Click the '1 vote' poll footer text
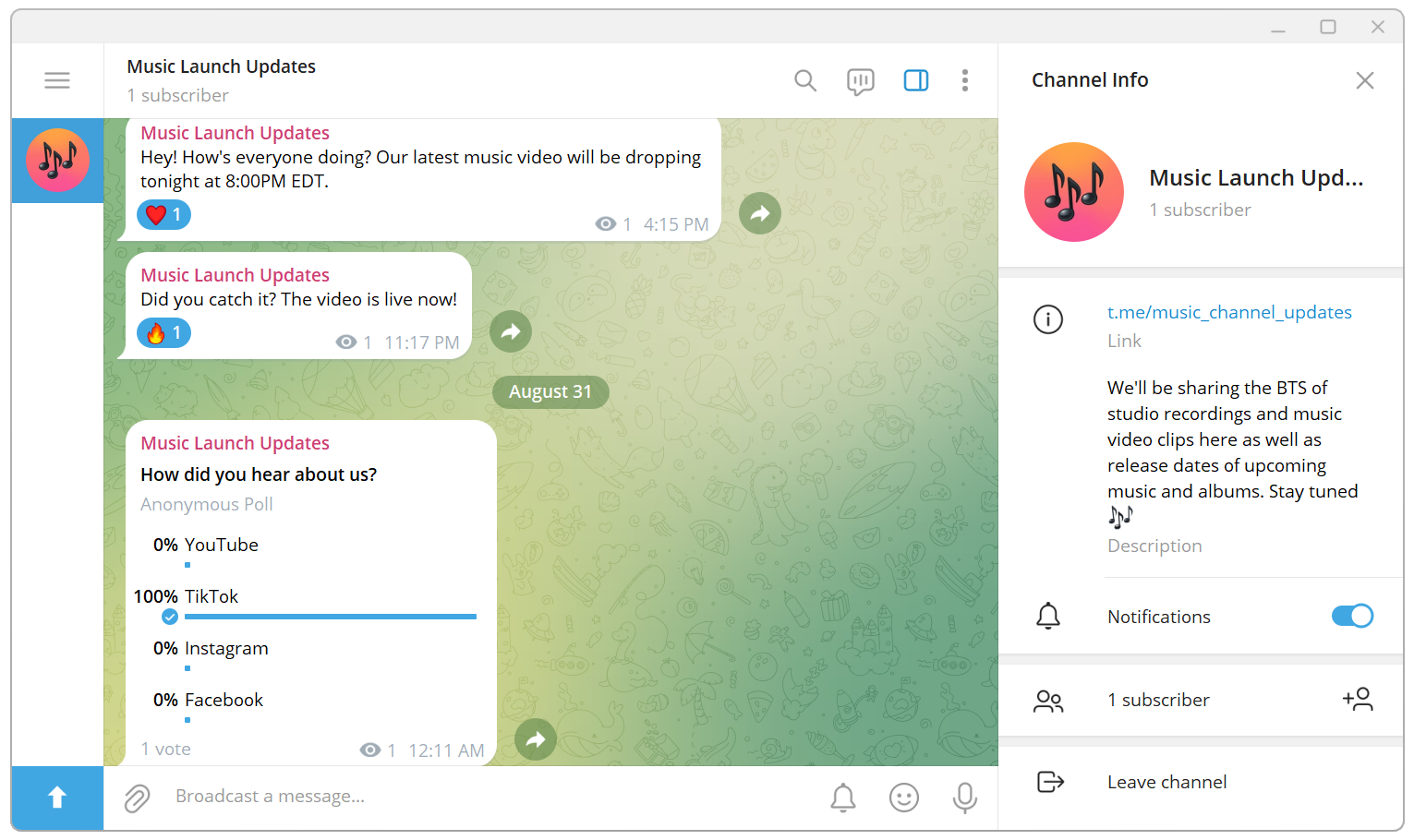This screenshot has height=840, width=1414. click(166, 749)
